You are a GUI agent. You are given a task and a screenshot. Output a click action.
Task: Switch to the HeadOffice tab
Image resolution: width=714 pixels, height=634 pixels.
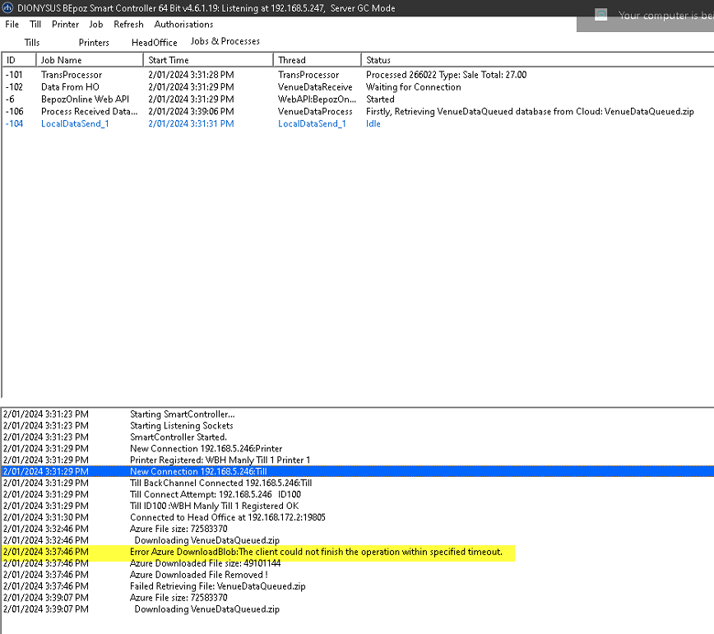tap(154, 43)
